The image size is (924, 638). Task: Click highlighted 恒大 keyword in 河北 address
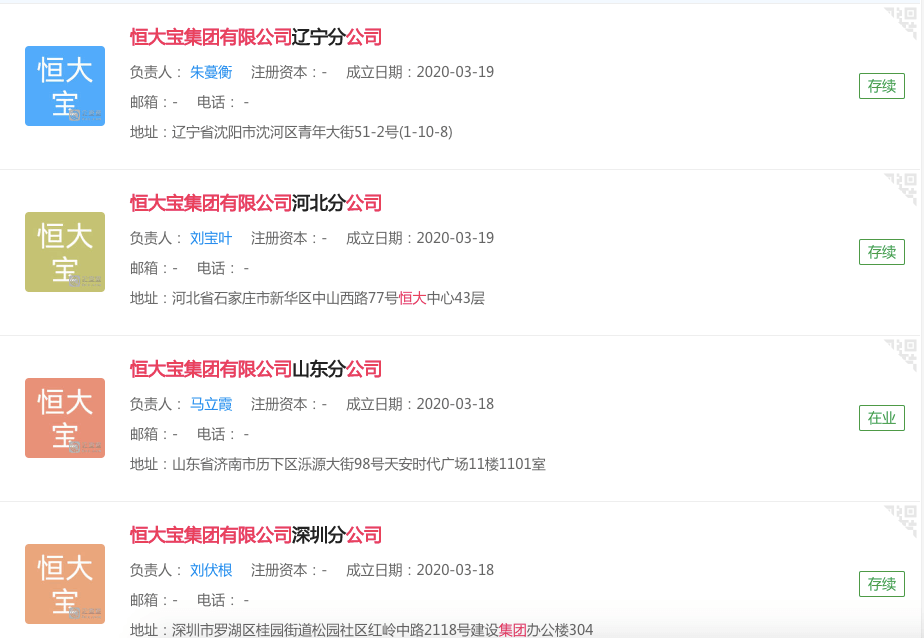(x=411, y=298)
